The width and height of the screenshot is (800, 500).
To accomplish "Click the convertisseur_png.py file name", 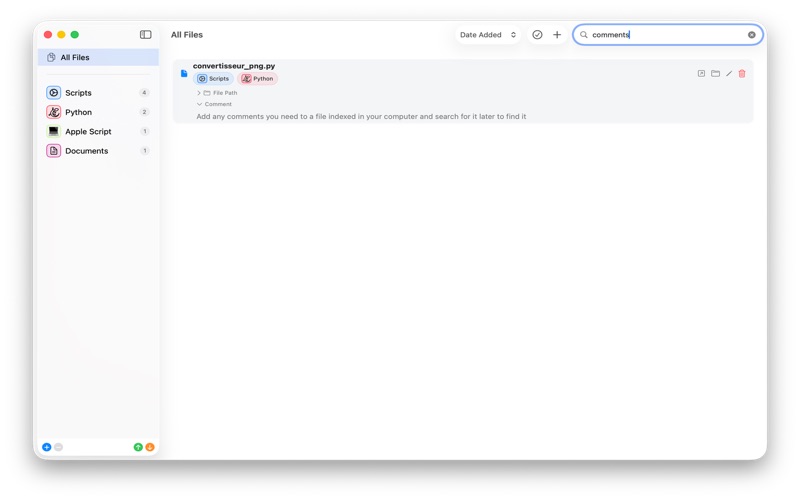I will [234, 66].
